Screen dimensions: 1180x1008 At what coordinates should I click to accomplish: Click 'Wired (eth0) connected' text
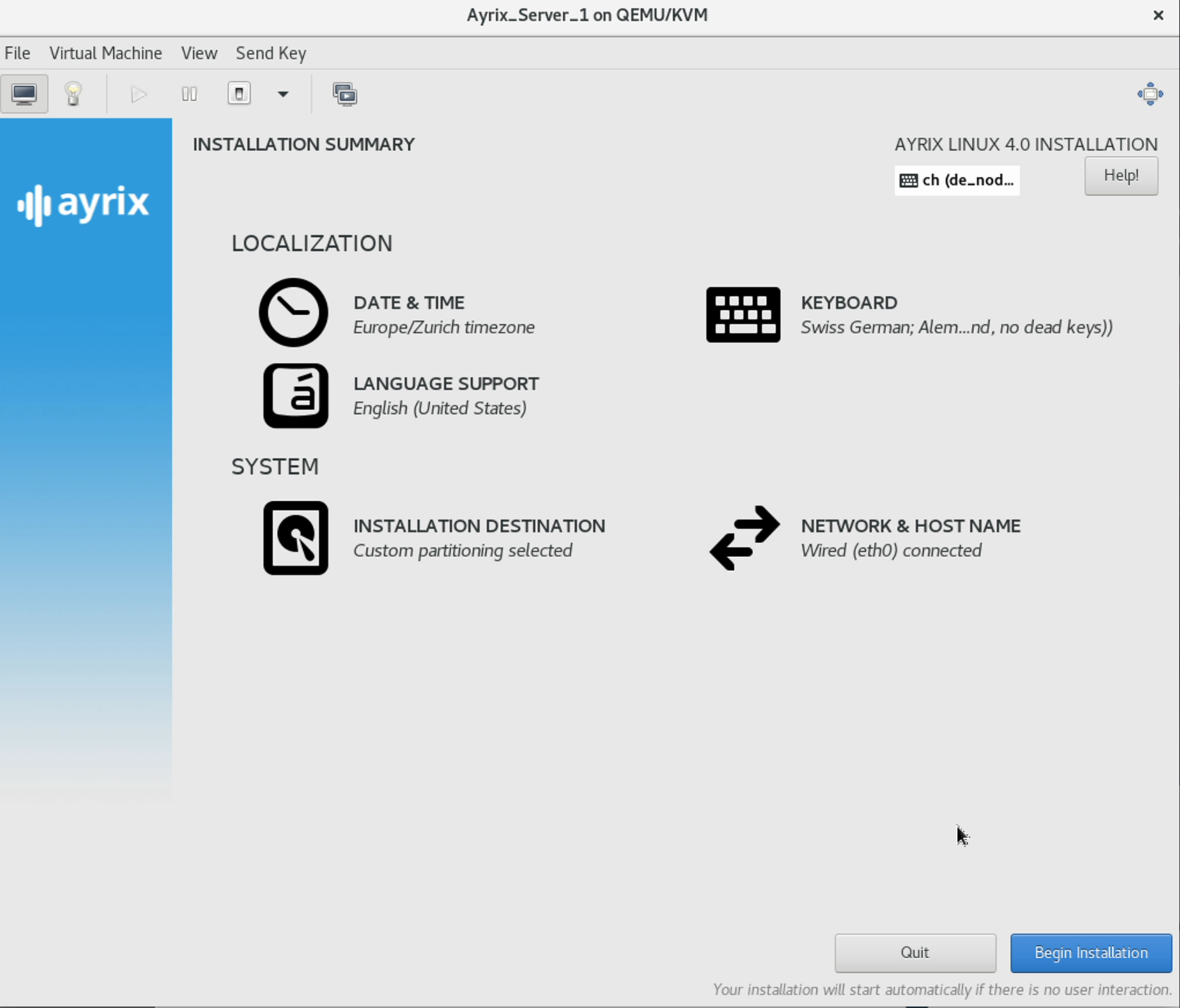pyautogui.click(x=891, y=550)
